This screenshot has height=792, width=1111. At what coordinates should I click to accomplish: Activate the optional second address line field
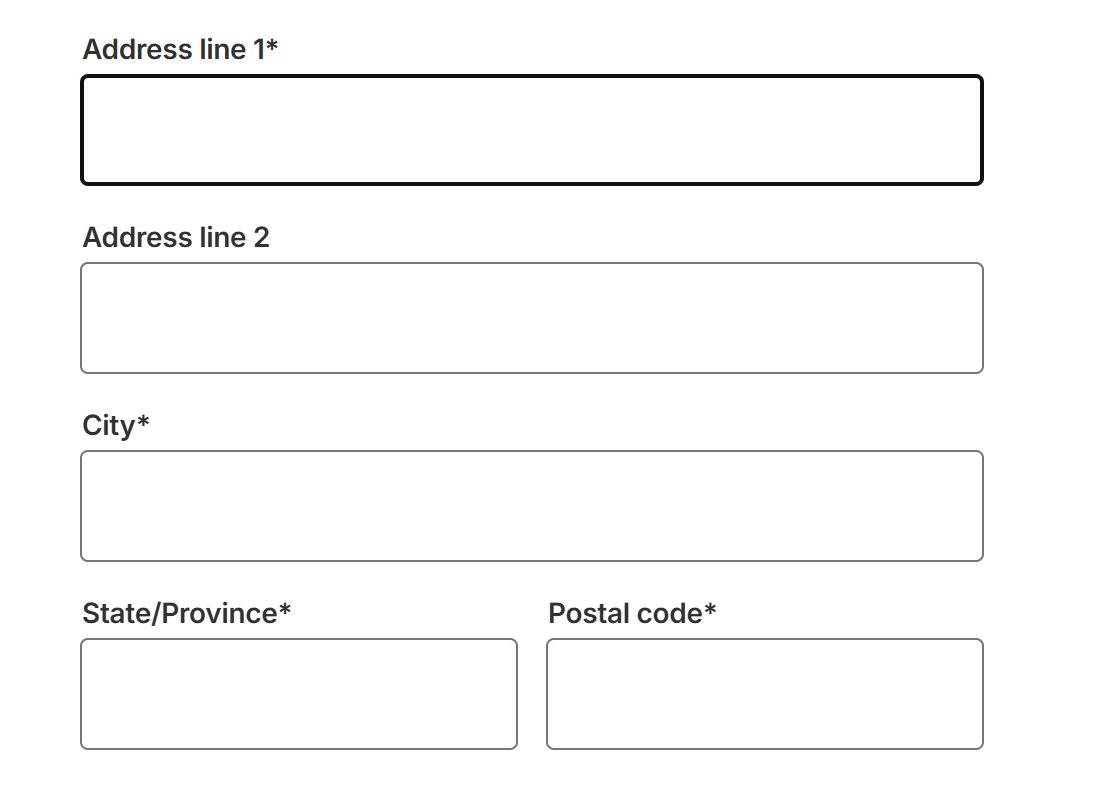531,318
